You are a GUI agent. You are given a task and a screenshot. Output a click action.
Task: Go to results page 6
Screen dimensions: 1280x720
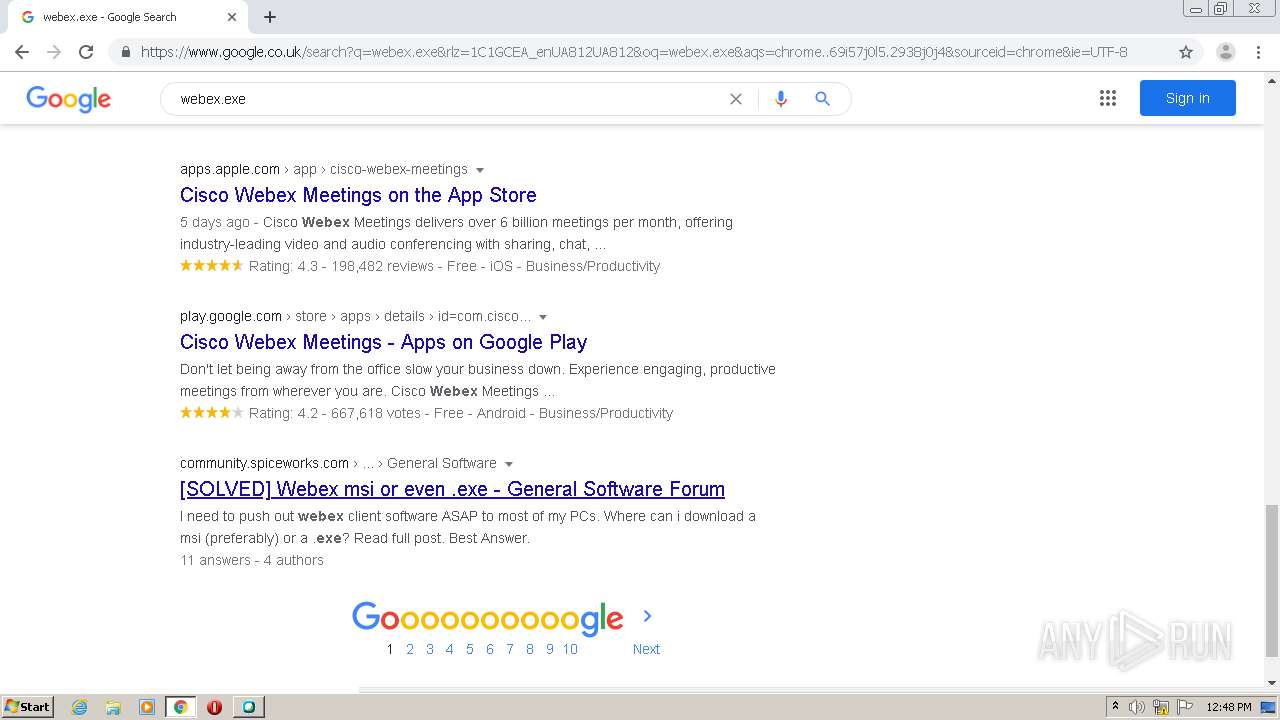click(490, 649)
